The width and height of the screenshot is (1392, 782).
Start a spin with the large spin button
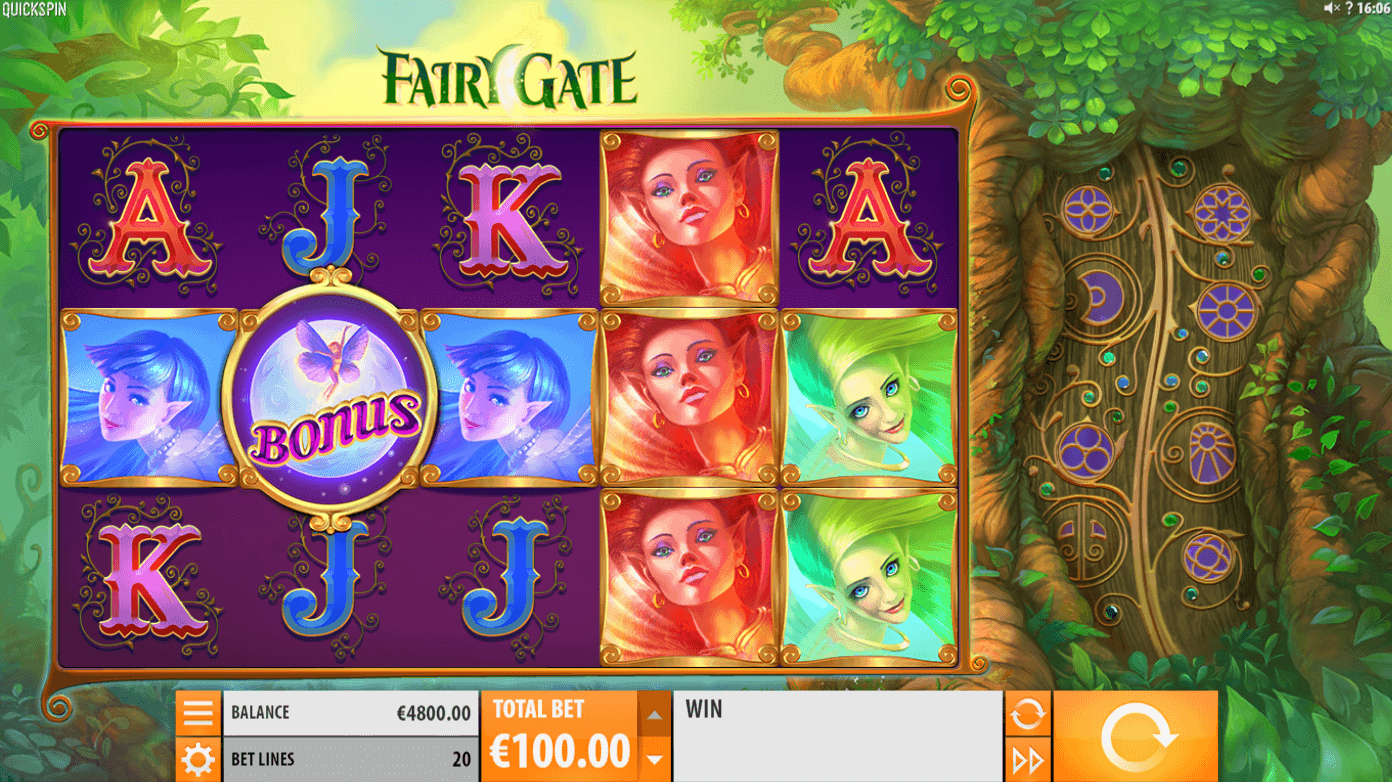click(x=1136, y=737)
